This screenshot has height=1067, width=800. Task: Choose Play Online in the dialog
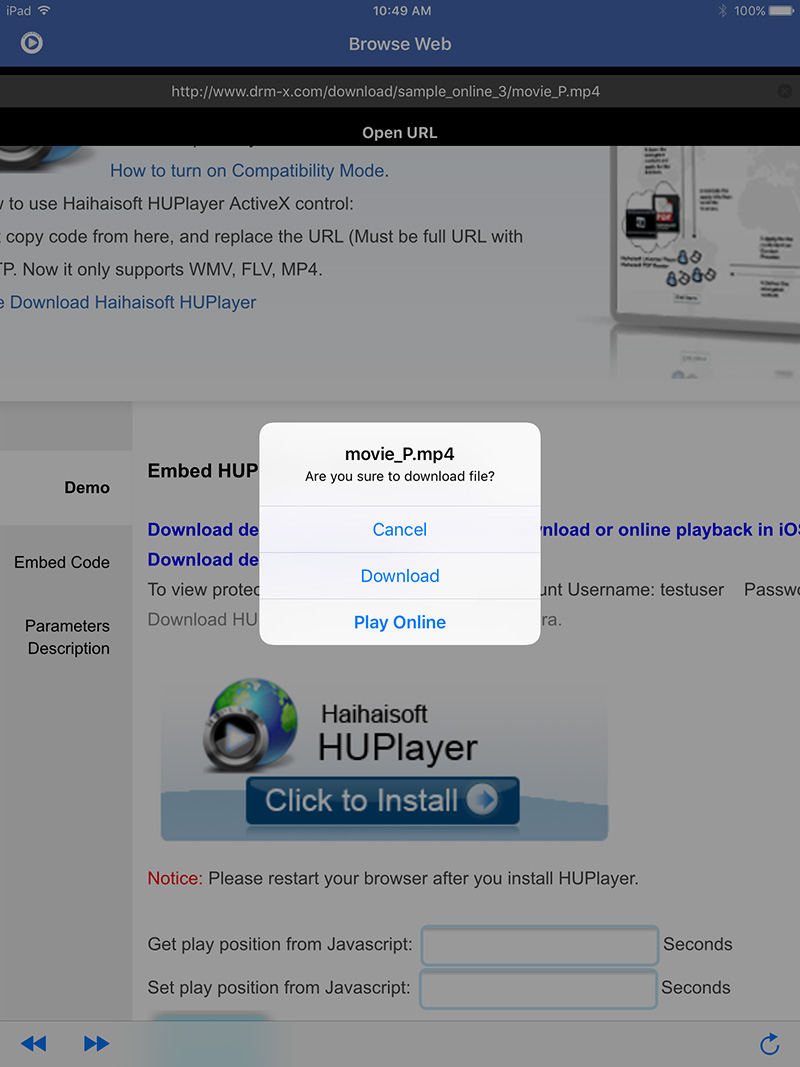[400, 622]
